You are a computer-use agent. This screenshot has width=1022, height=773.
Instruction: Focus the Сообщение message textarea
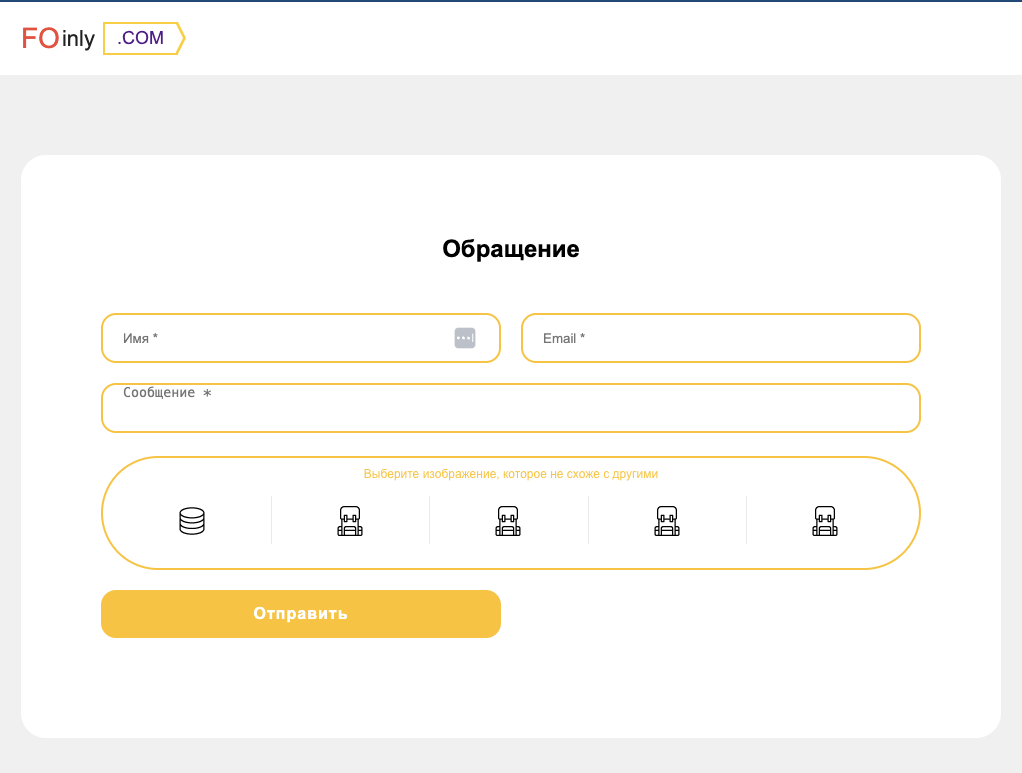(x=510, y=412)
